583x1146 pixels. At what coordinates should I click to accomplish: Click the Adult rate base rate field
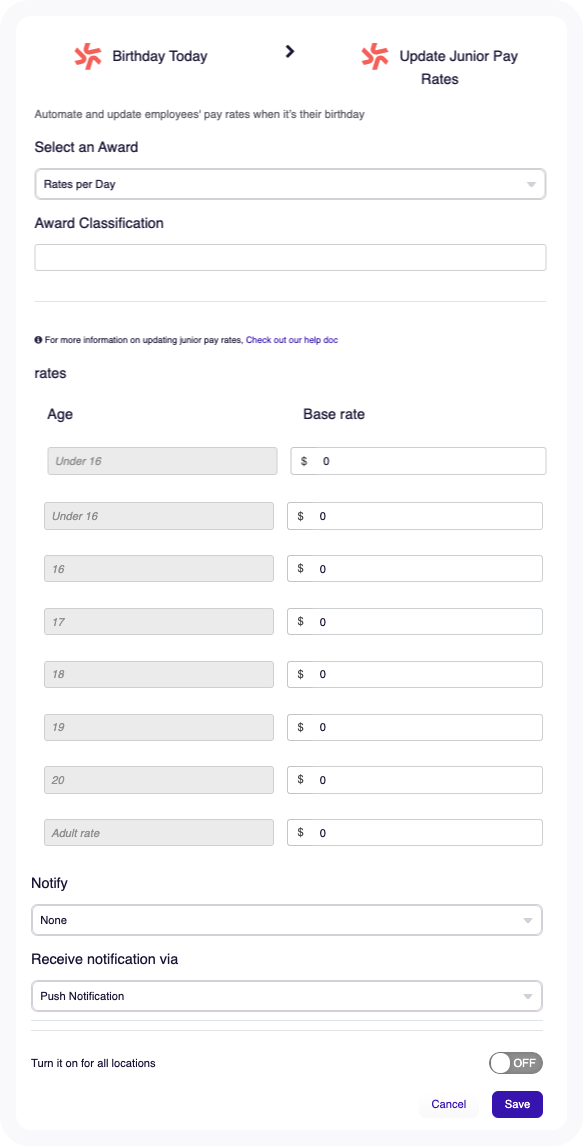tap(414, 832)
